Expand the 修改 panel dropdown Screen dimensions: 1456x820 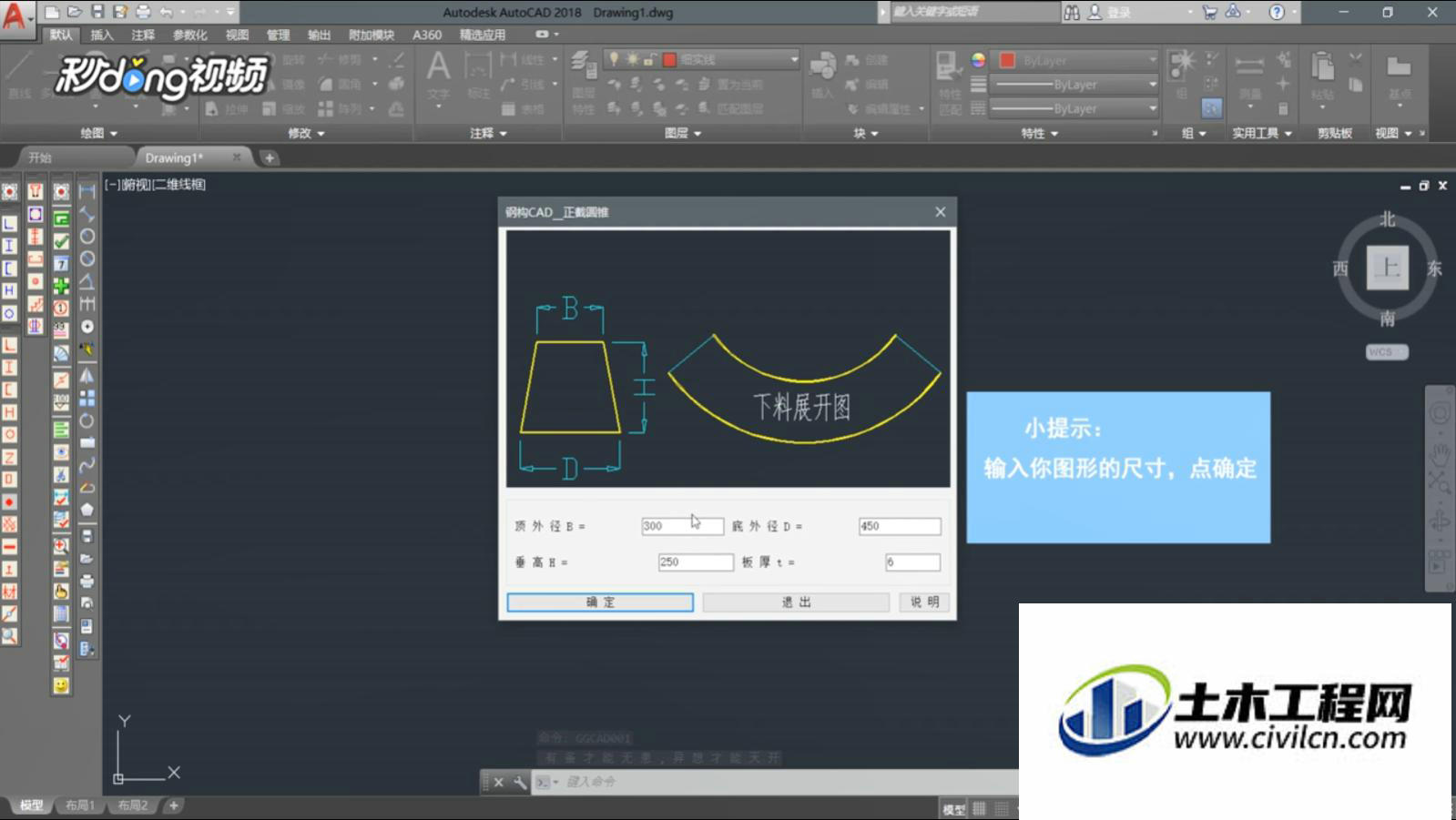306,133
